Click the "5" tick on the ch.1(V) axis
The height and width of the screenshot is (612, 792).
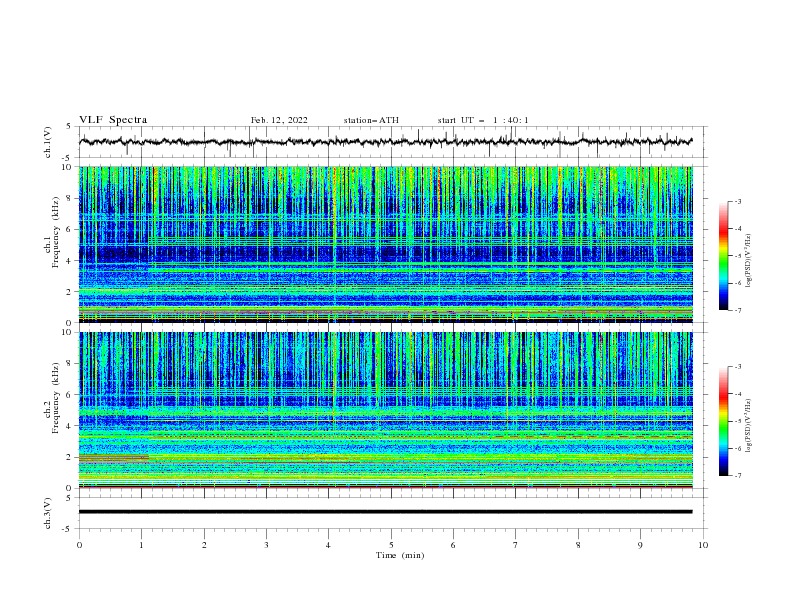(69, 127)
